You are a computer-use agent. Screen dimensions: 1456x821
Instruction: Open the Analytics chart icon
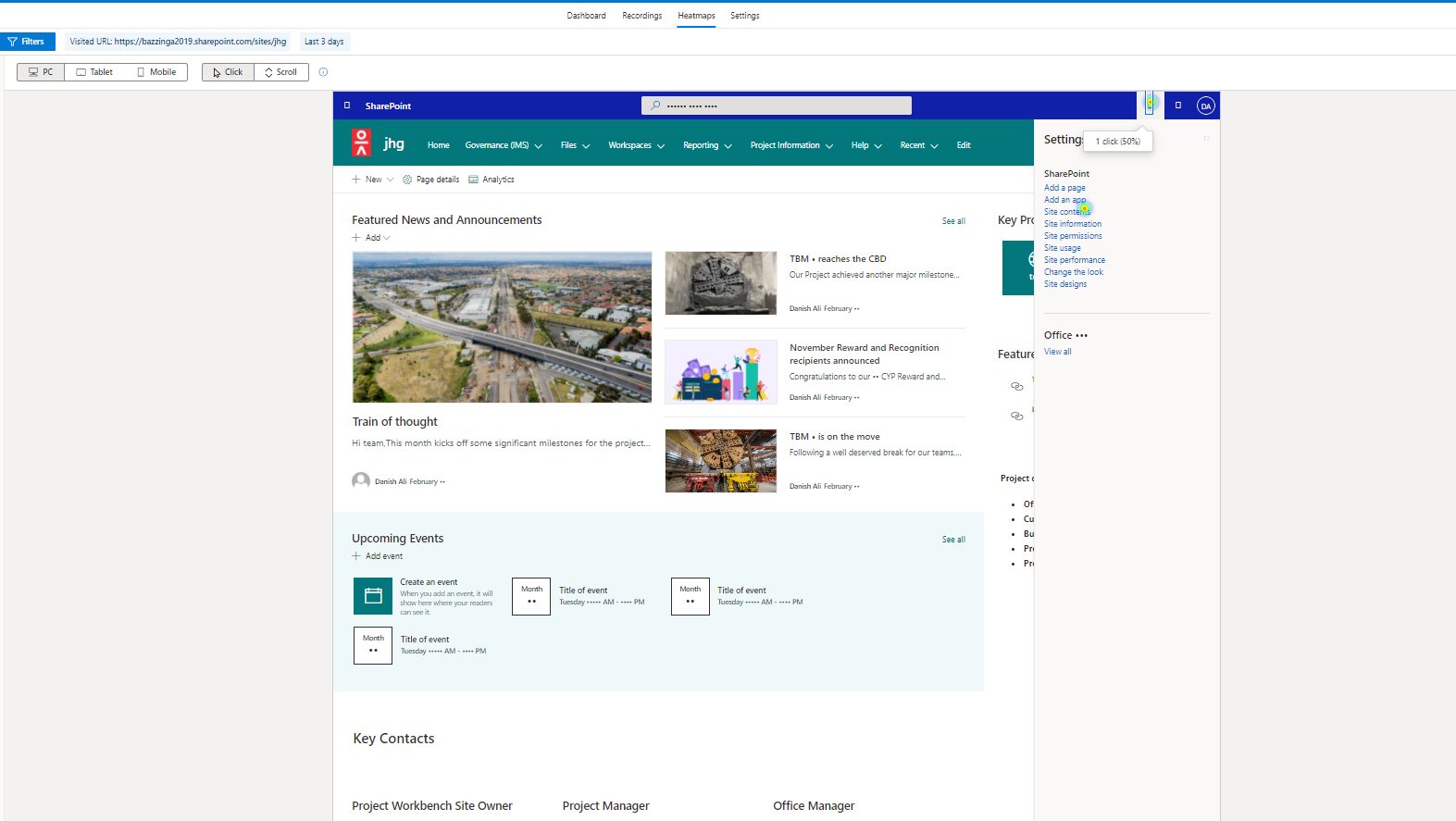click(473, 180)
